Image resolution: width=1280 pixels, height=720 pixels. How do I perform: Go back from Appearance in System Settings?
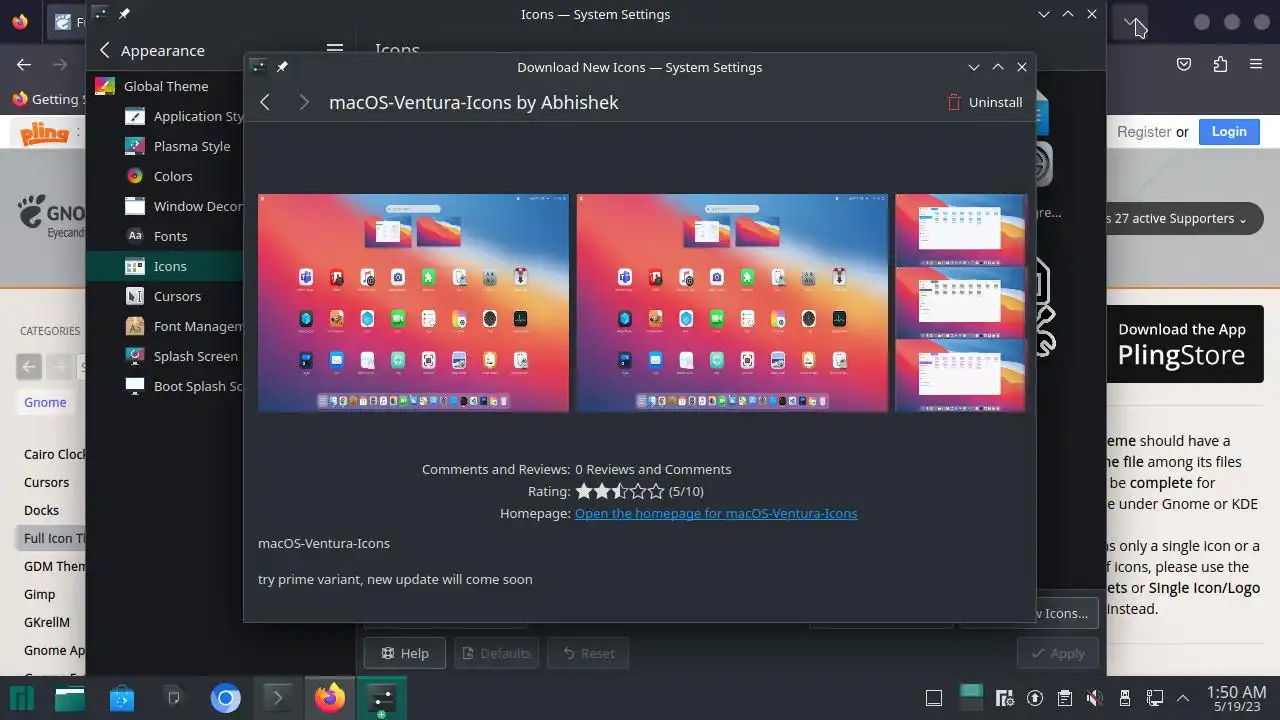105,50
